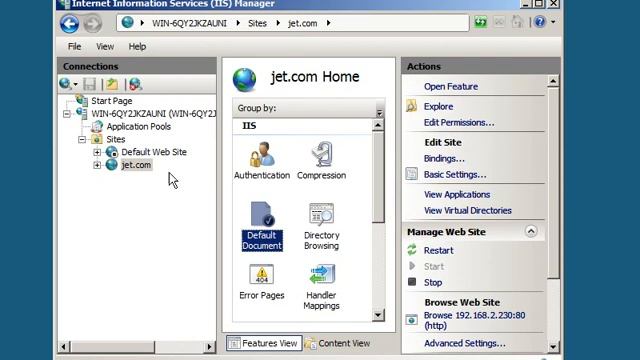Click Sites in the address bar breadcrumb
The width and height of the screenshot is (640, 360).
pos(257,23)
